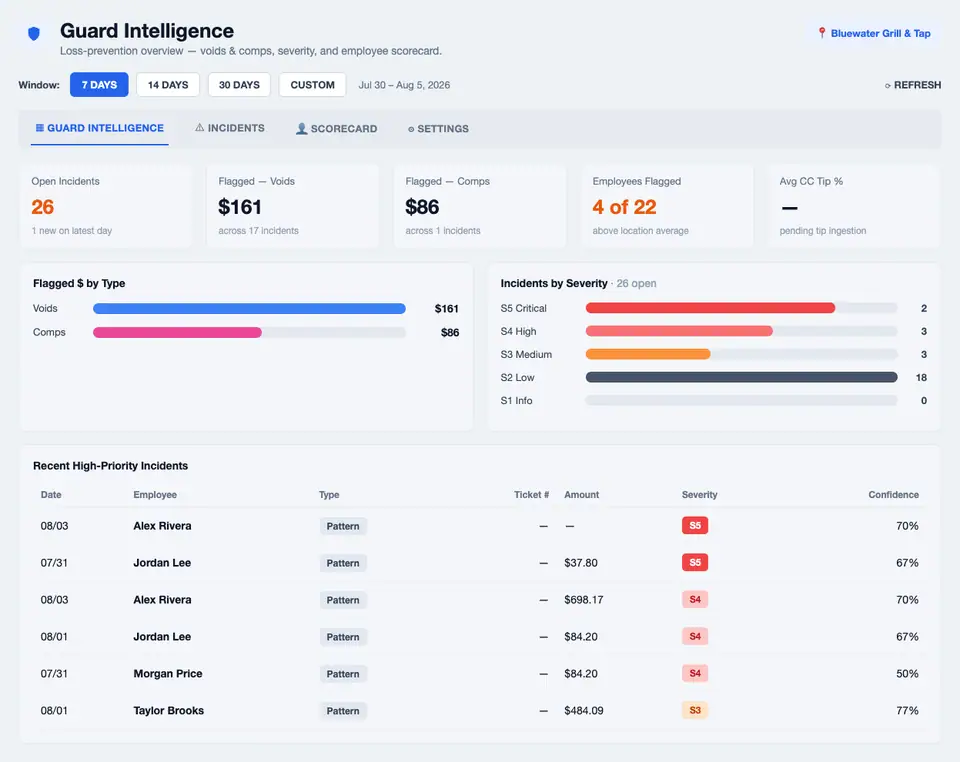The image size is (960, 762).
Task: Click the S4 High severity bar
Action: pos(679,331)
